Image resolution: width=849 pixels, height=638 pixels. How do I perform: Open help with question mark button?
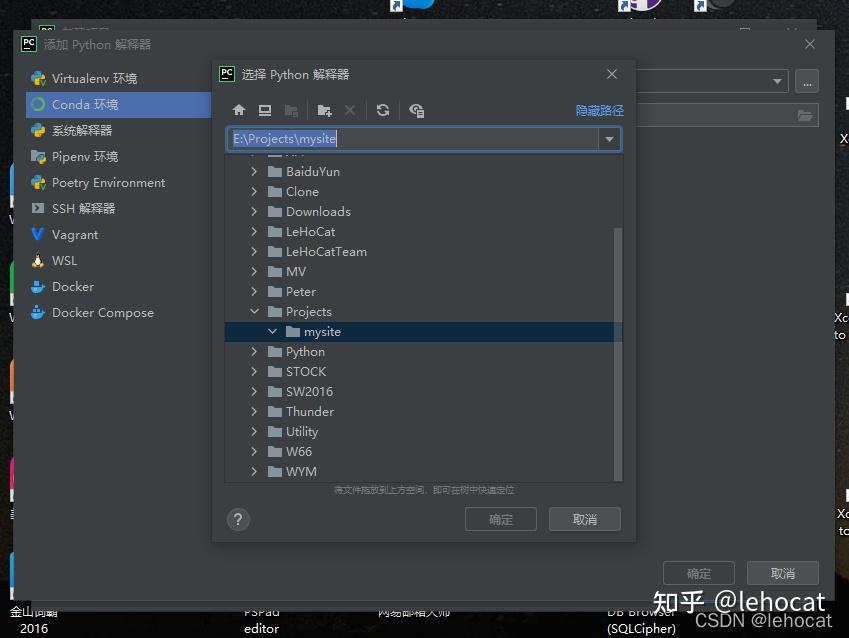[x=238, y=519]
